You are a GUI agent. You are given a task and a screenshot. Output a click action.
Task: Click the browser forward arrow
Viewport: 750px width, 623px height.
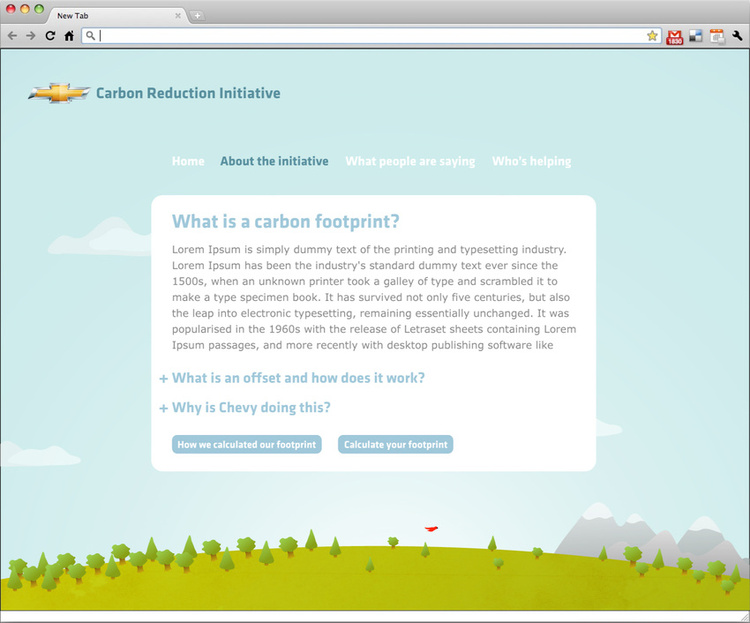click(30, 36)
